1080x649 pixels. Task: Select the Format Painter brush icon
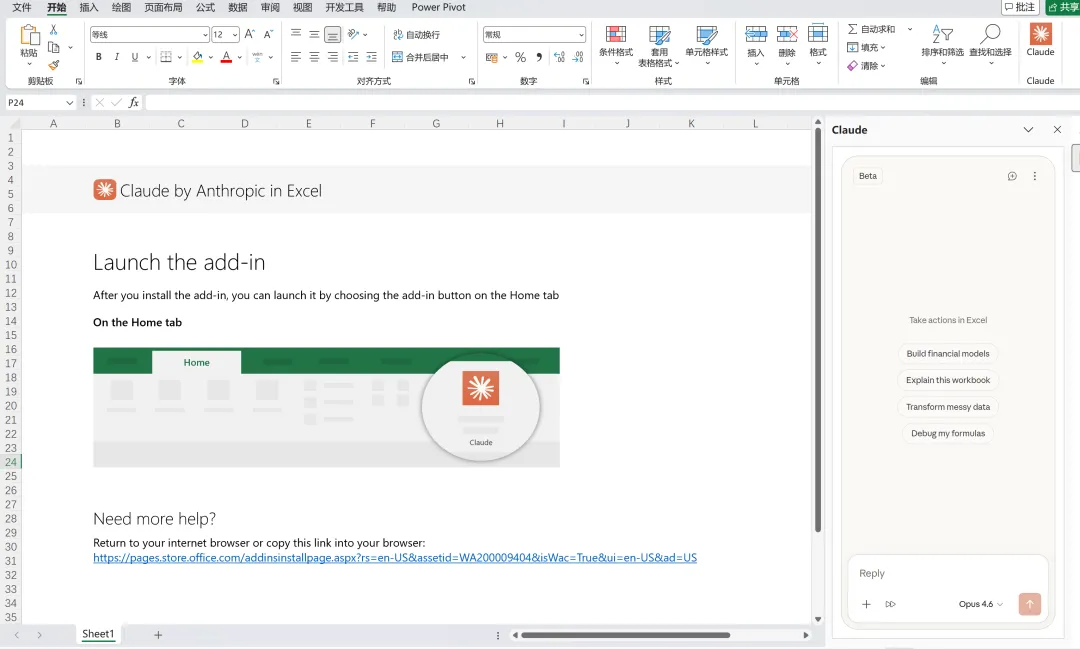[x=54, y=65]
